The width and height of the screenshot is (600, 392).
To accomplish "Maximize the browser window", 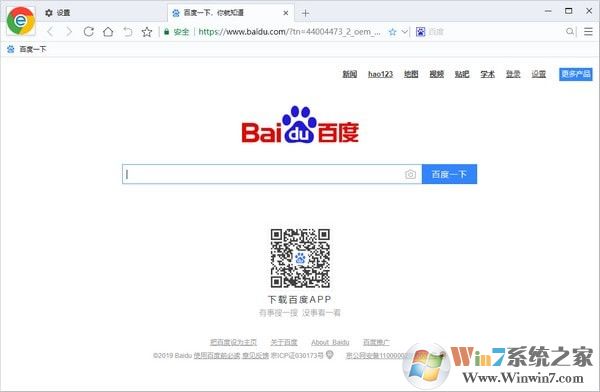I will point(569,11).
